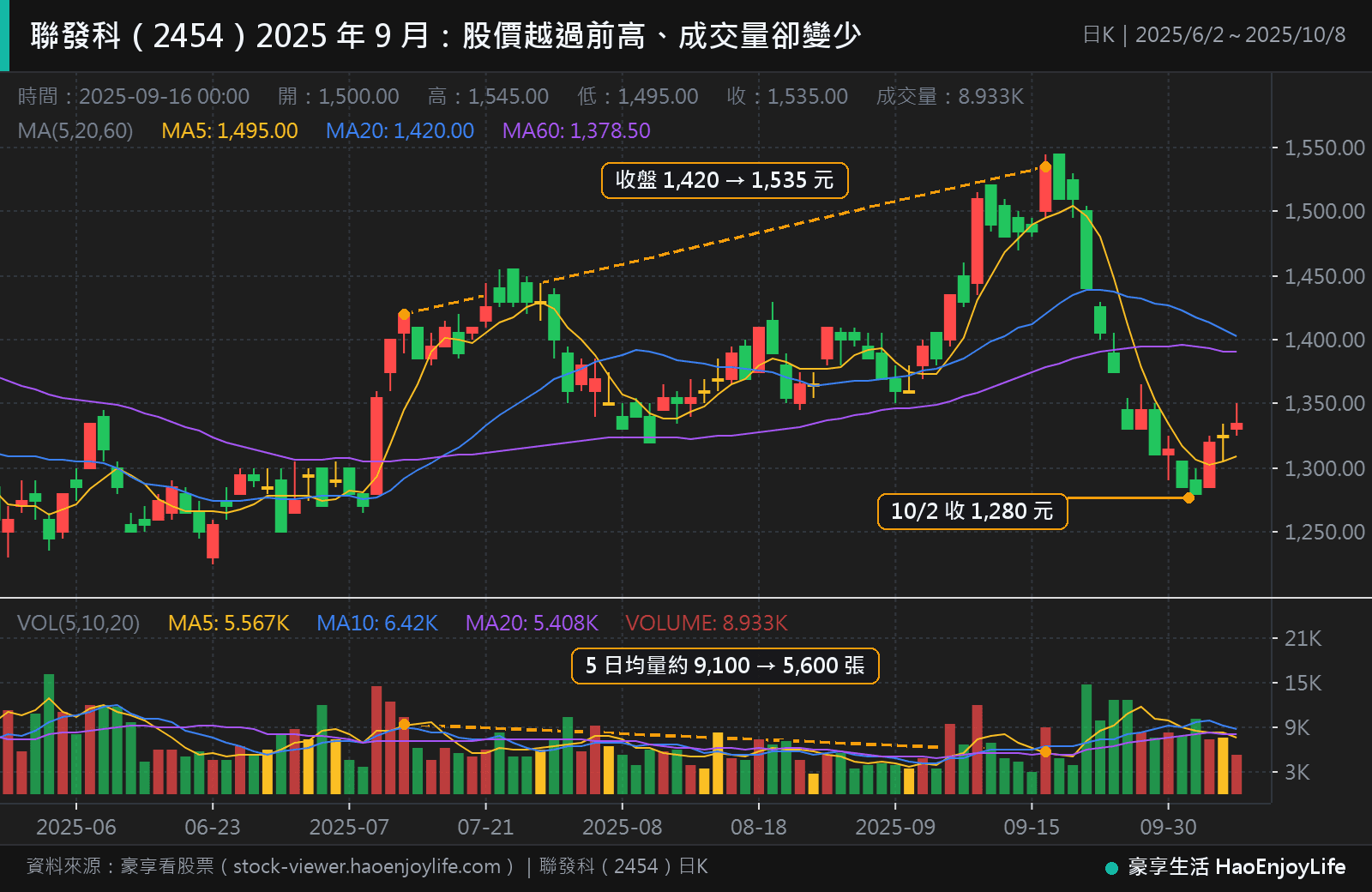This screenshot has width=1372, height=892.
Task: Click the VOLUME: 8.933K legend entry
Action: (x=707, y=623)
